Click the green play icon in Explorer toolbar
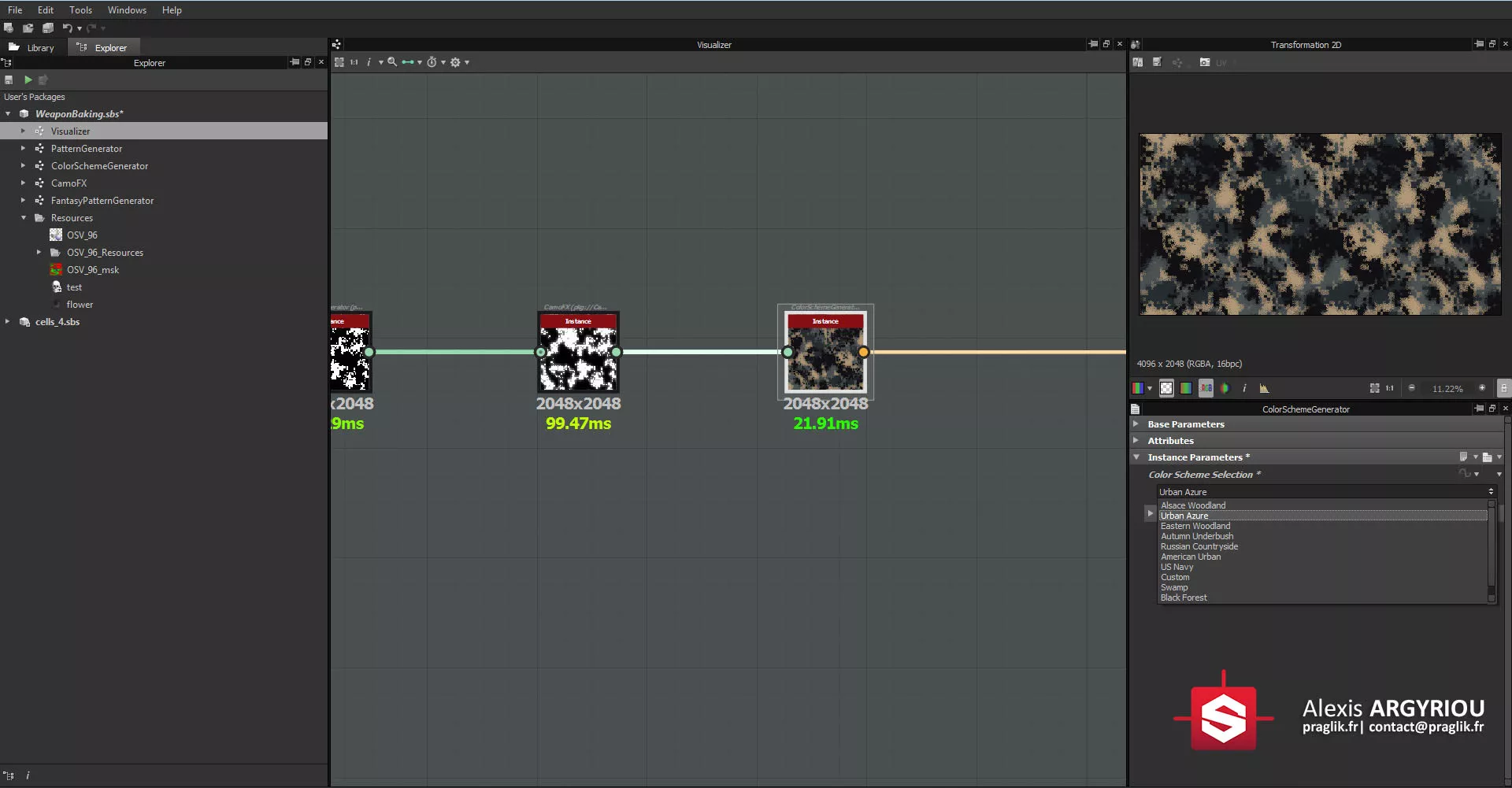Screen dimensions: 1512x788 point(28,80)
